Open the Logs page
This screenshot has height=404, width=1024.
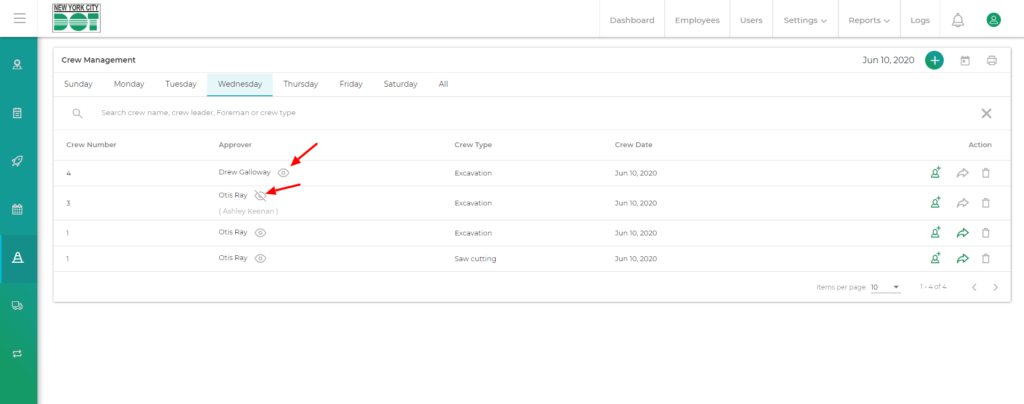point(920,20)
